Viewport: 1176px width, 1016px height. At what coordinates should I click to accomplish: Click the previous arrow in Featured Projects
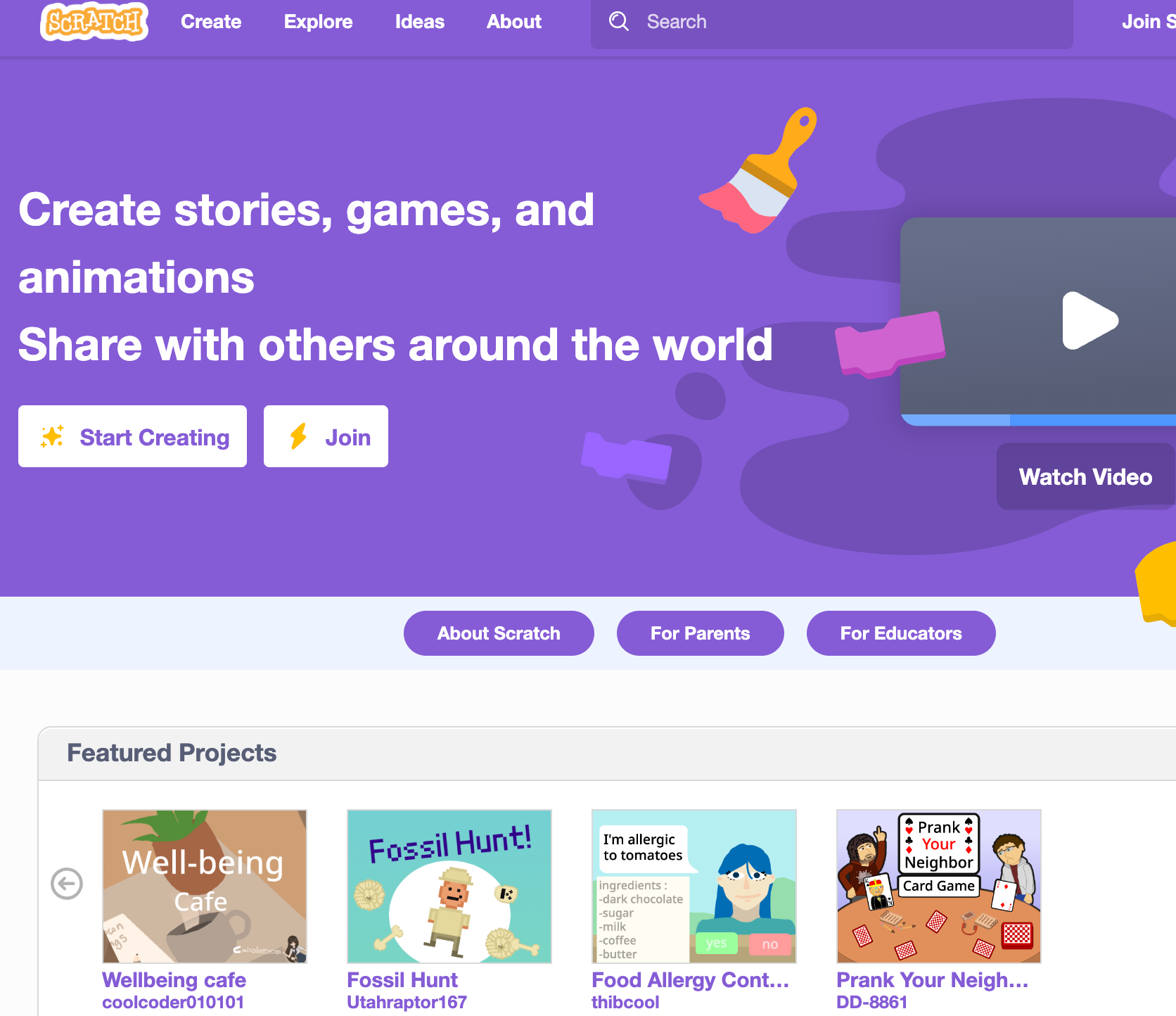67,884
